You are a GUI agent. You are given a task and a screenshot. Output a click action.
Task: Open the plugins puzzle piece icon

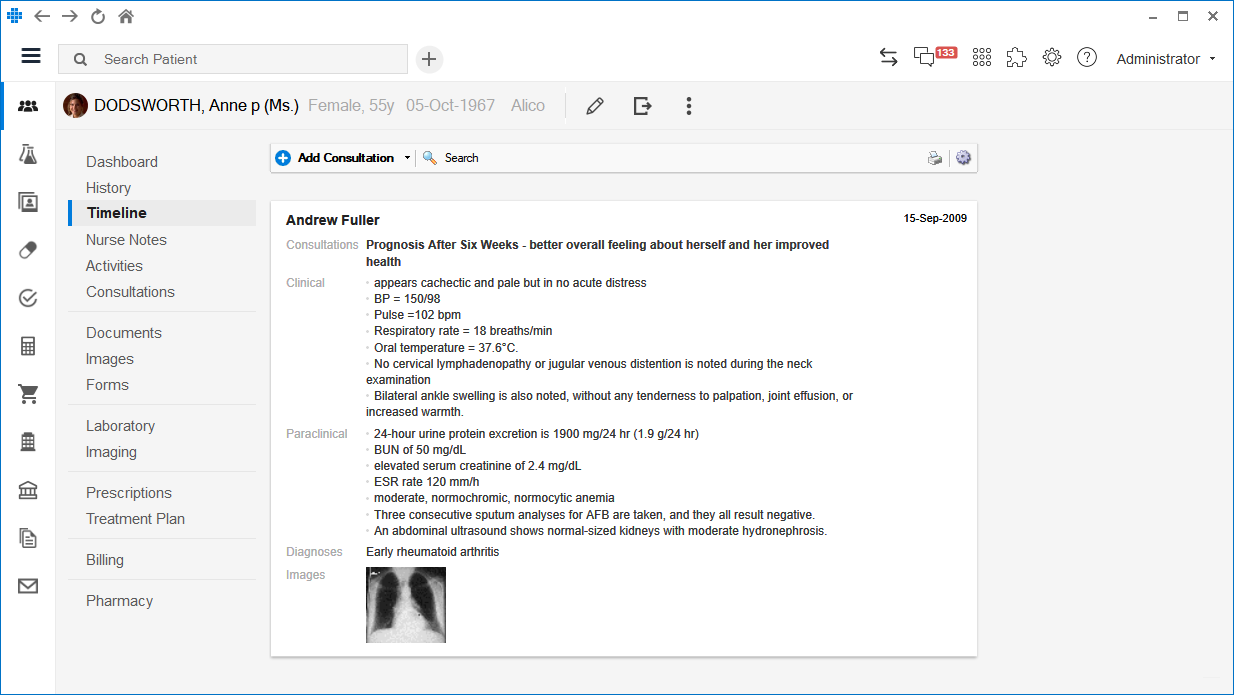pos(1016,58)
